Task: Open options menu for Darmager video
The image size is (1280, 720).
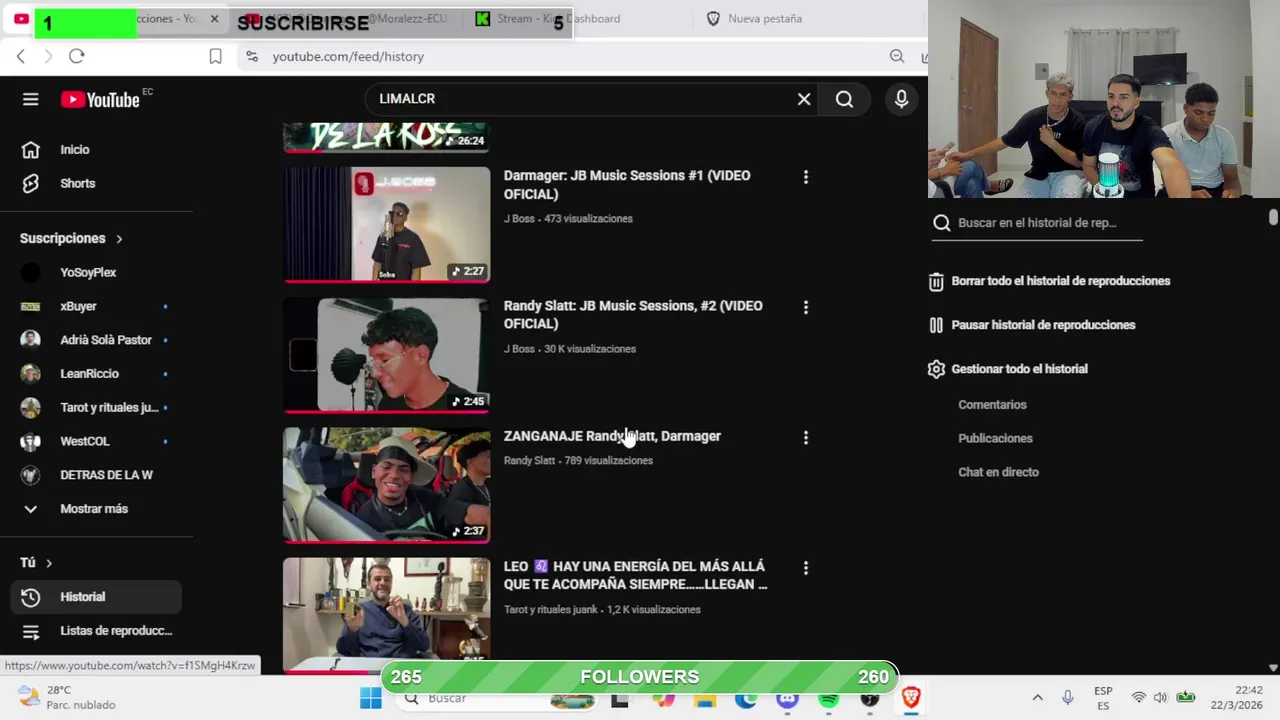Action: click(806, 177)
